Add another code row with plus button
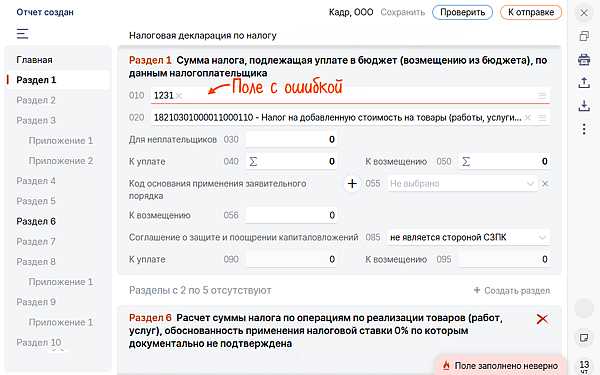 pos(352,184)
